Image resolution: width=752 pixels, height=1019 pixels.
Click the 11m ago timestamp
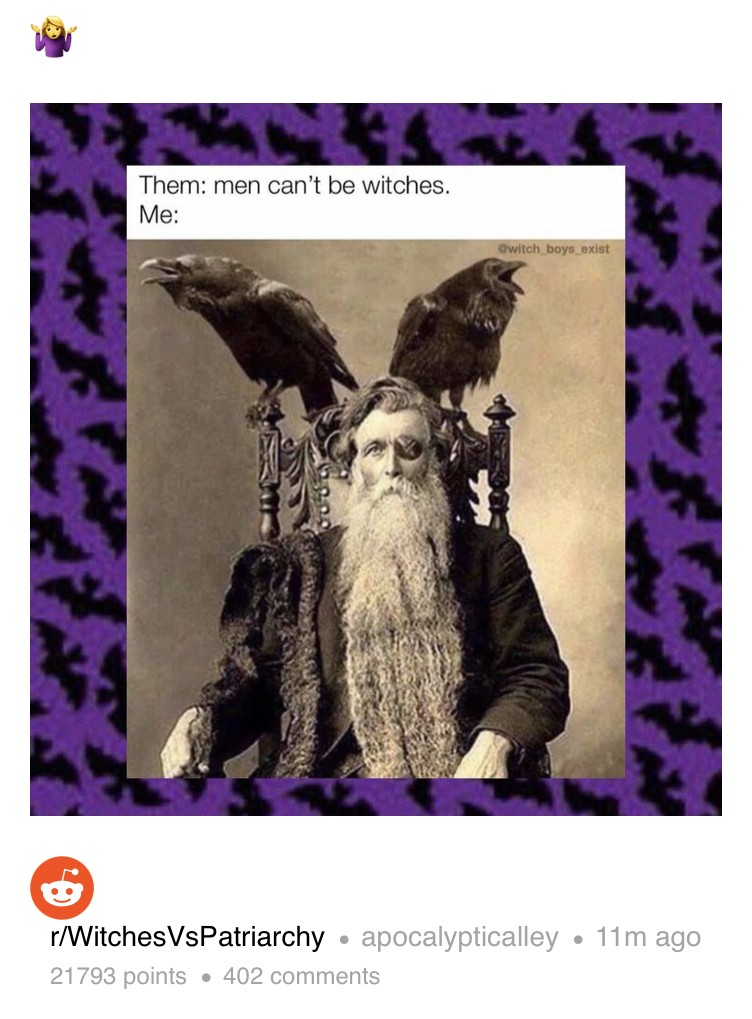(648, 936)
